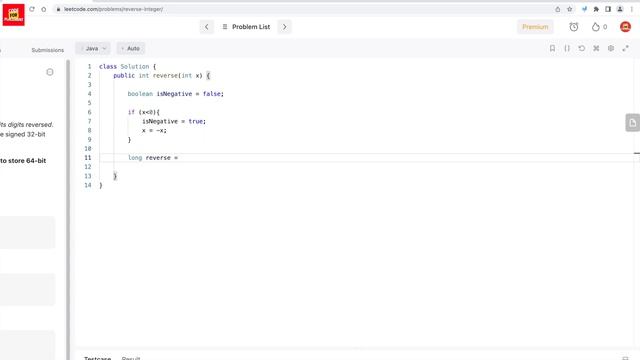The image size is (640, 360).
Task: Click the 'if (x<0){' line
Action: [144, 112]
